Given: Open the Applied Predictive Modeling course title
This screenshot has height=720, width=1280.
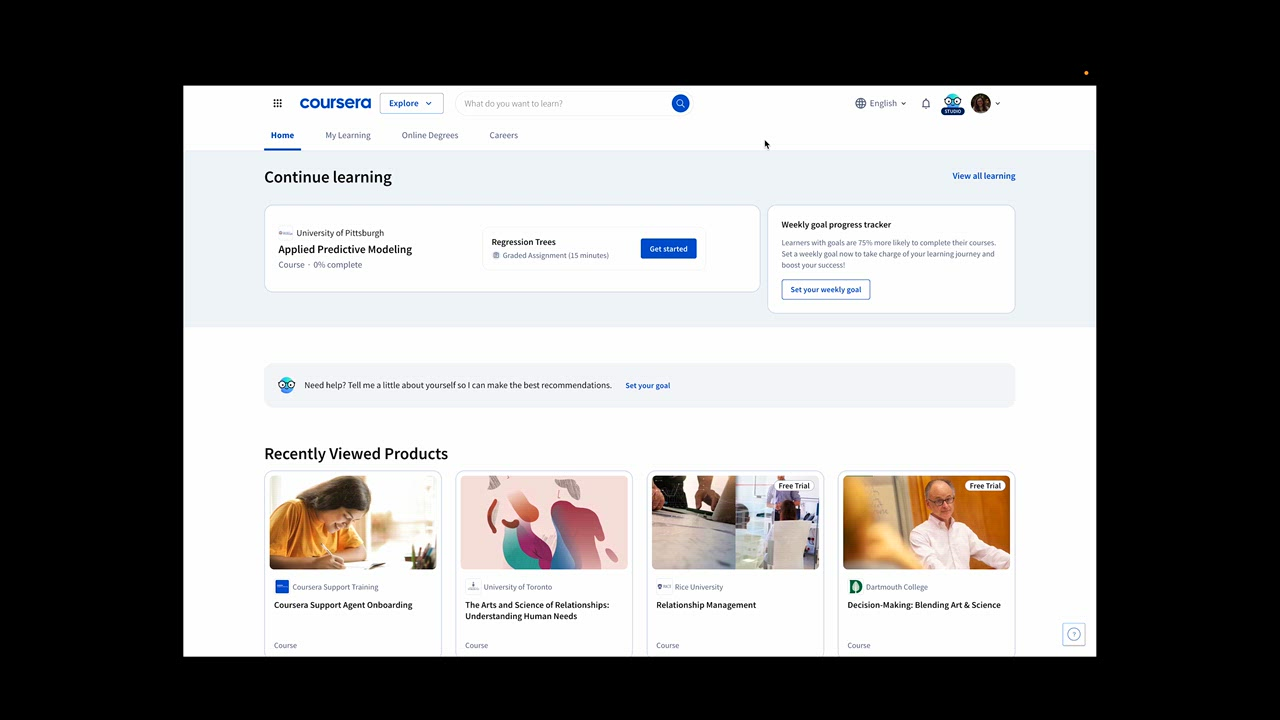Looking at the screenshot, I should (x=345, y=249).
